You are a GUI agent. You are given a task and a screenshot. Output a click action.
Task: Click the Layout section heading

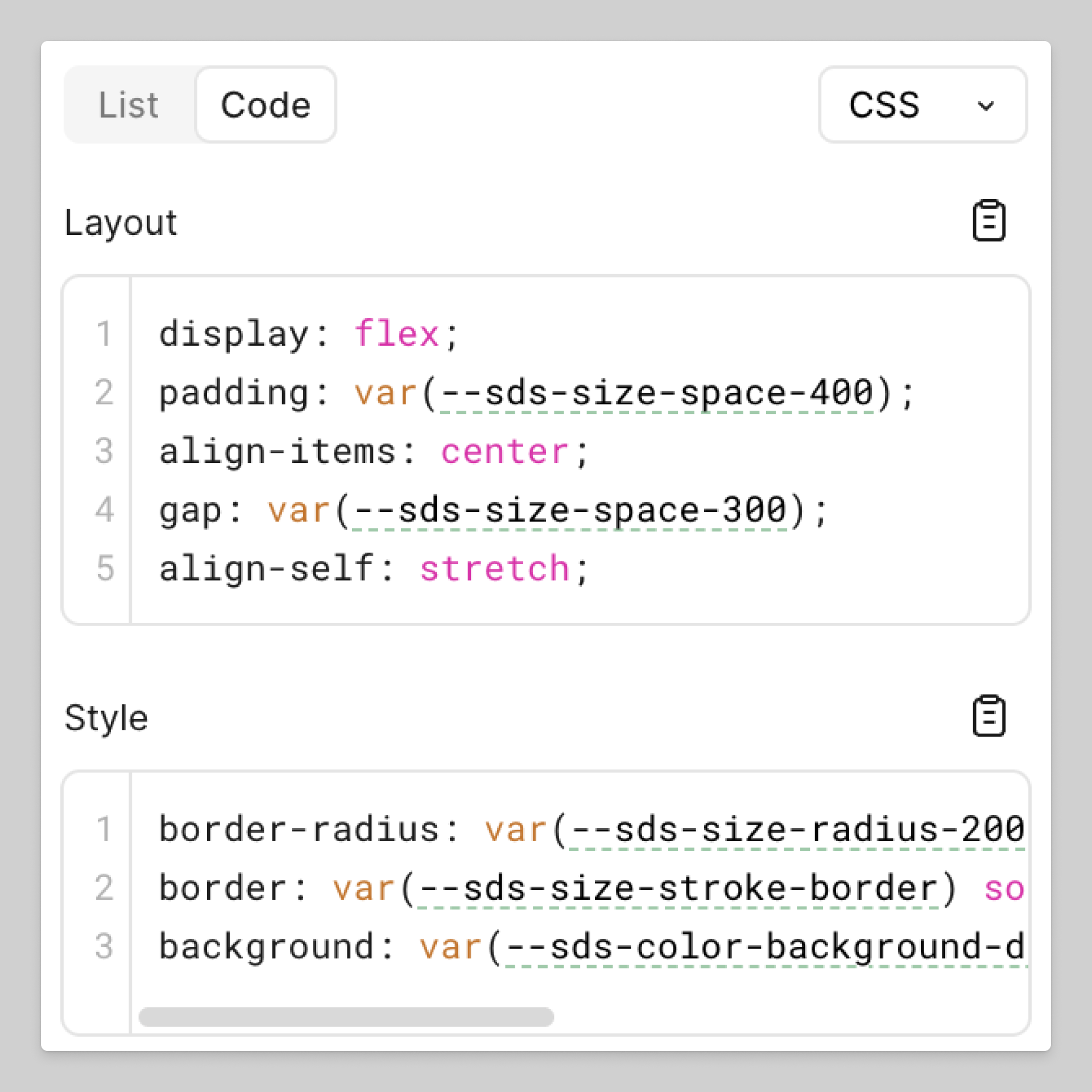click(x=121, y=222)
